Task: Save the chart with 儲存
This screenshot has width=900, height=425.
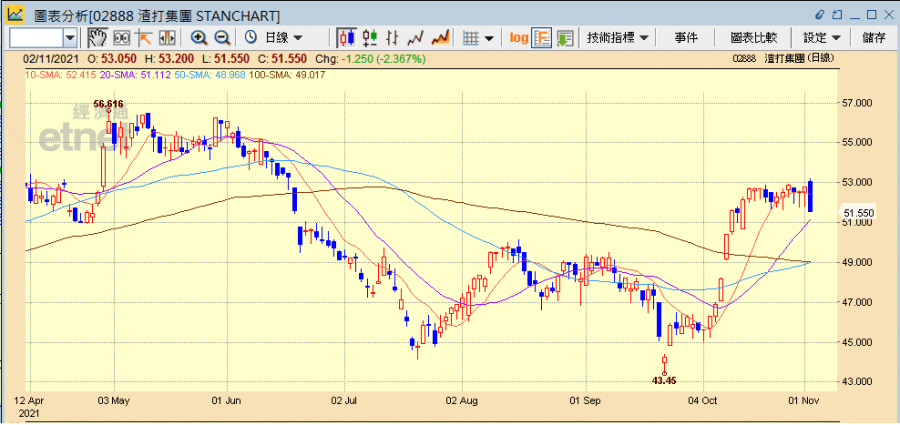Action: pyautogui.click(x=873, y=37)
